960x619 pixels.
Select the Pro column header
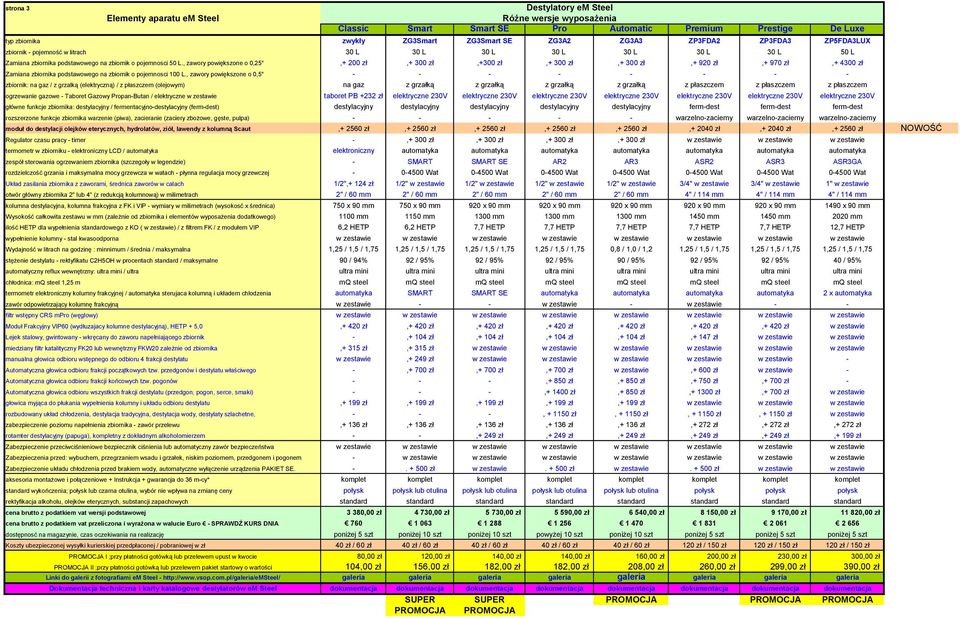pos(559,29)
